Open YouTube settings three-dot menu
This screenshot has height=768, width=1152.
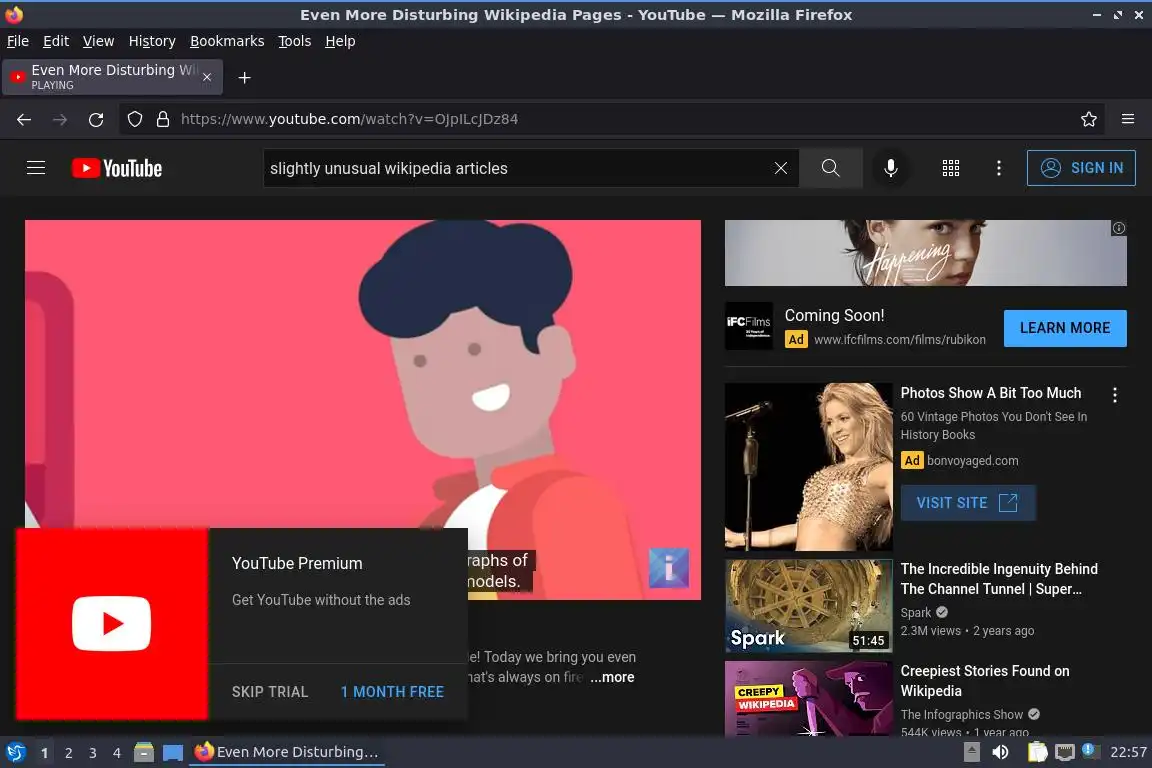click(998, 168)
